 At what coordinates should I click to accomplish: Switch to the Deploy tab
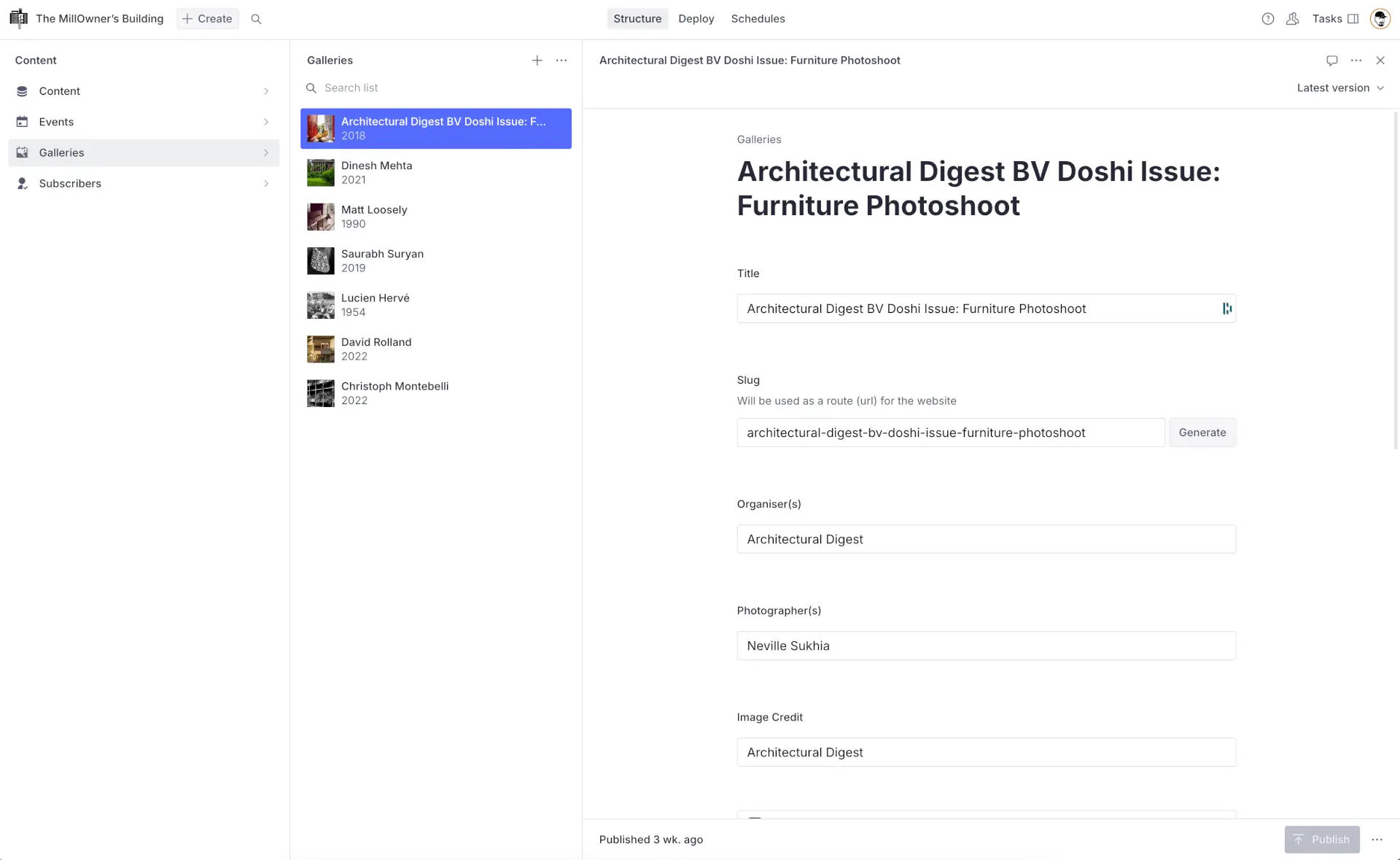pyautogui.click(x=696, y=19)
